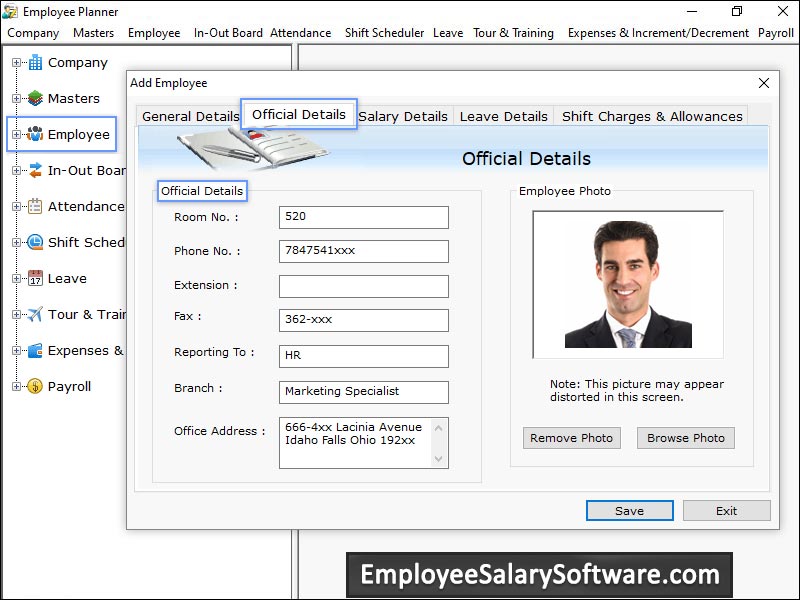Click the Company building icon in sidebar
This screenshot has width=800, height=600.
click(35, 62)
